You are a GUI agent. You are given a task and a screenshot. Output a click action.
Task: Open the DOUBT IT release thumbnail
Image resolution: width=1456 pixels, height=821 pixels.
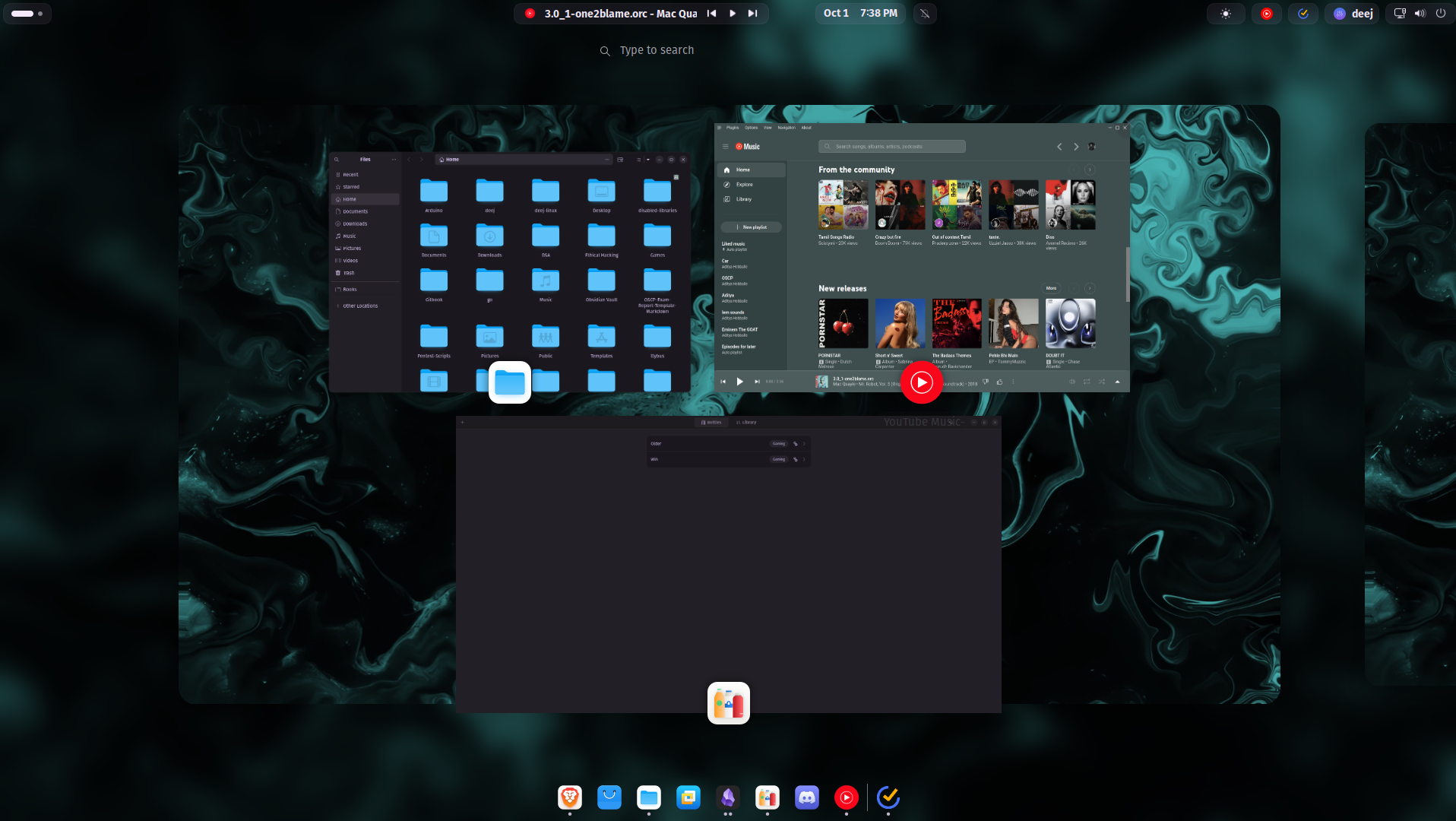[x=1071, y=323]
